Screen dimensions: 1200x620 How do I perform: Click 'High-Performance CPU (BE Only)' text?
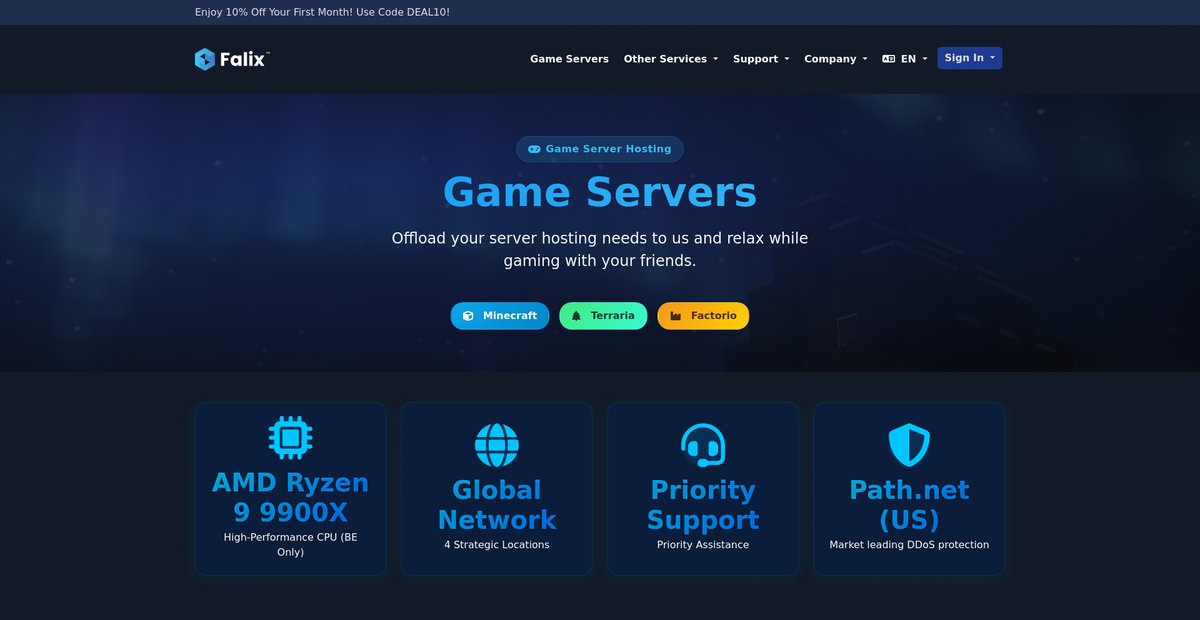click(290, 544)
